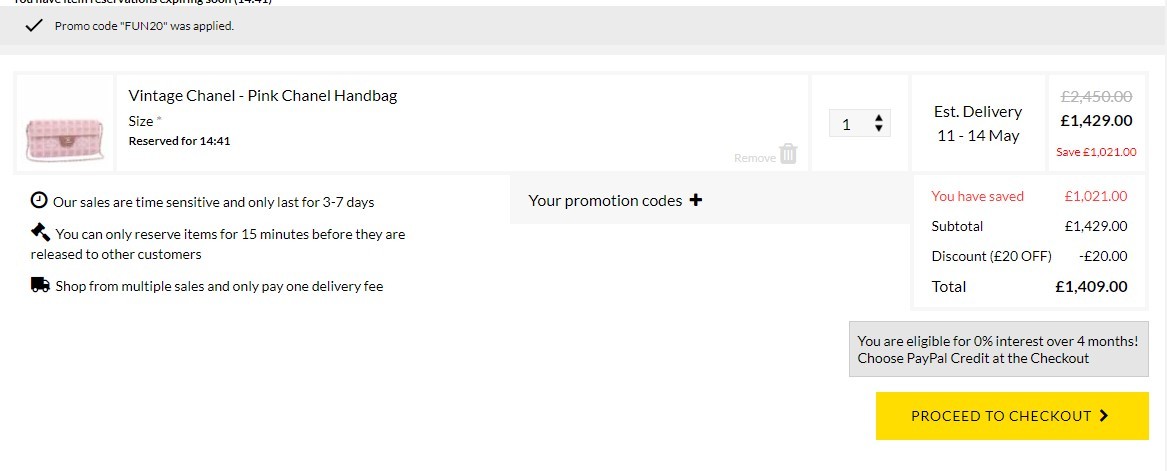Open Vintage Chanel Pink Handbag title

point(263,95)
